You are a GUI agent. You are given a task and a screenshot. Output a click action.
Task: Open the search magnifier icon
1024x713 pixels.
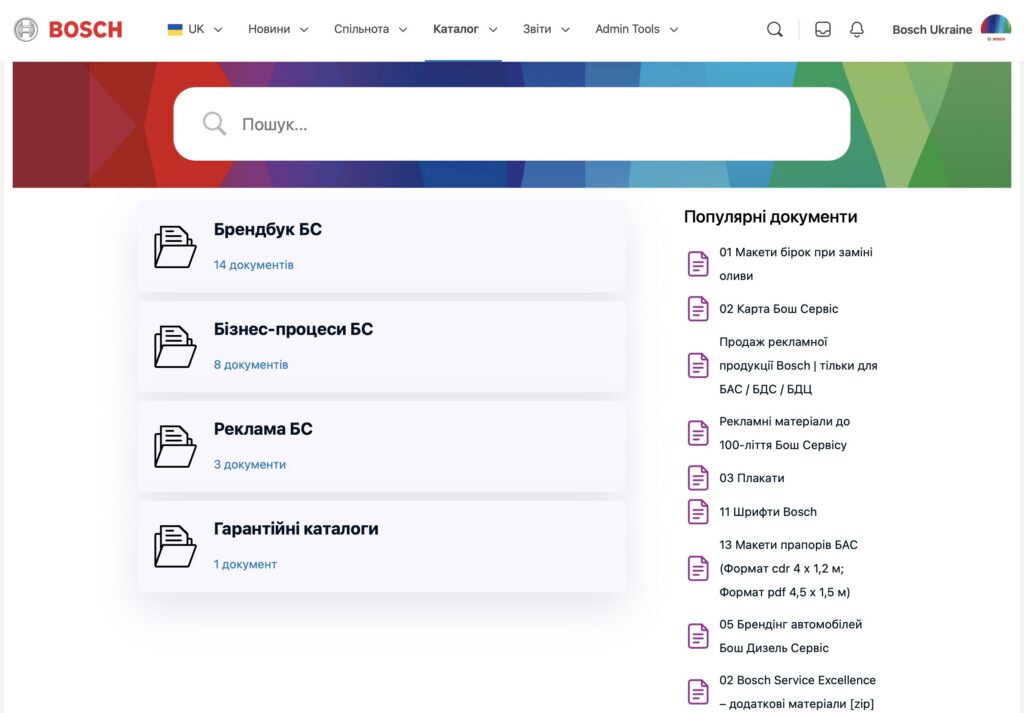coord(775,29)
